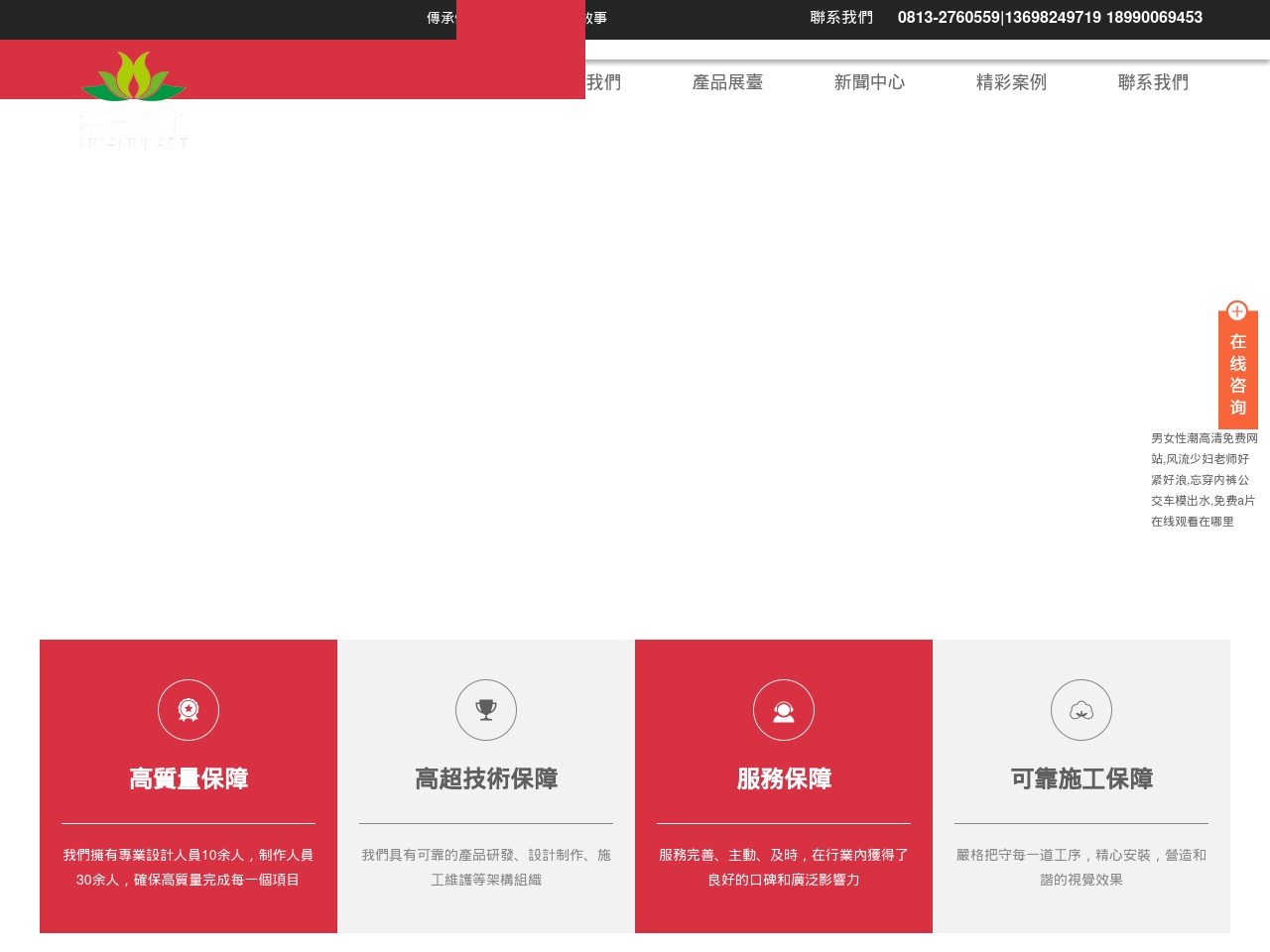The width and height of the screenshot is (1270, 952).
Task: Click the description text starting 我們具有可靠的產品研發
Action: (x=486, y=867)
